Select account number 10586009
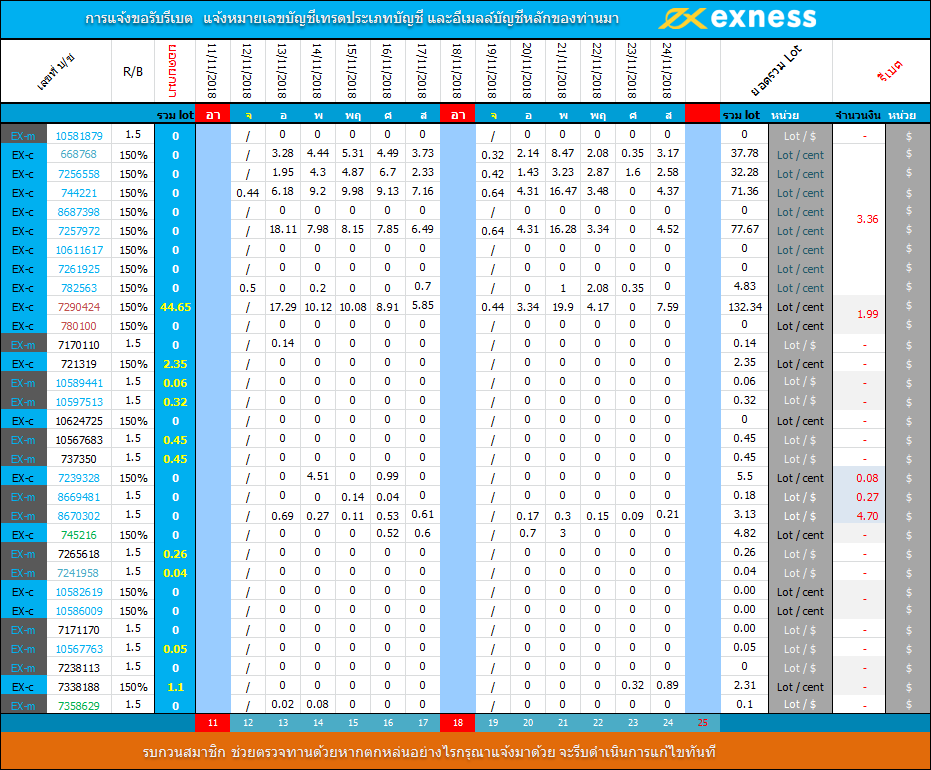This screenshot has width=931, height=770. click(x=79, y=611)
